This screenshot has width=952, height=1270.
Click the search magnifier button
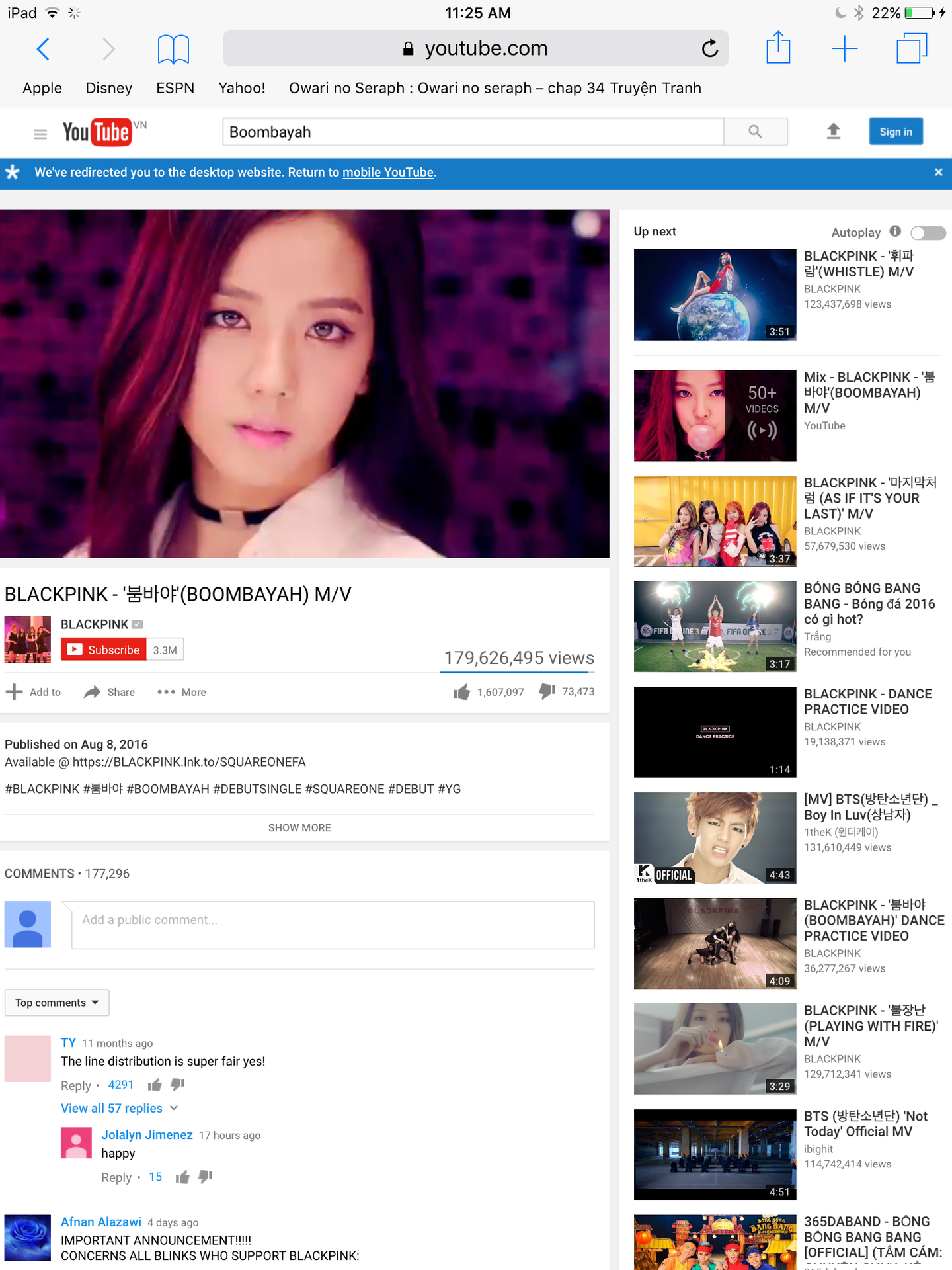click(755, 132)
